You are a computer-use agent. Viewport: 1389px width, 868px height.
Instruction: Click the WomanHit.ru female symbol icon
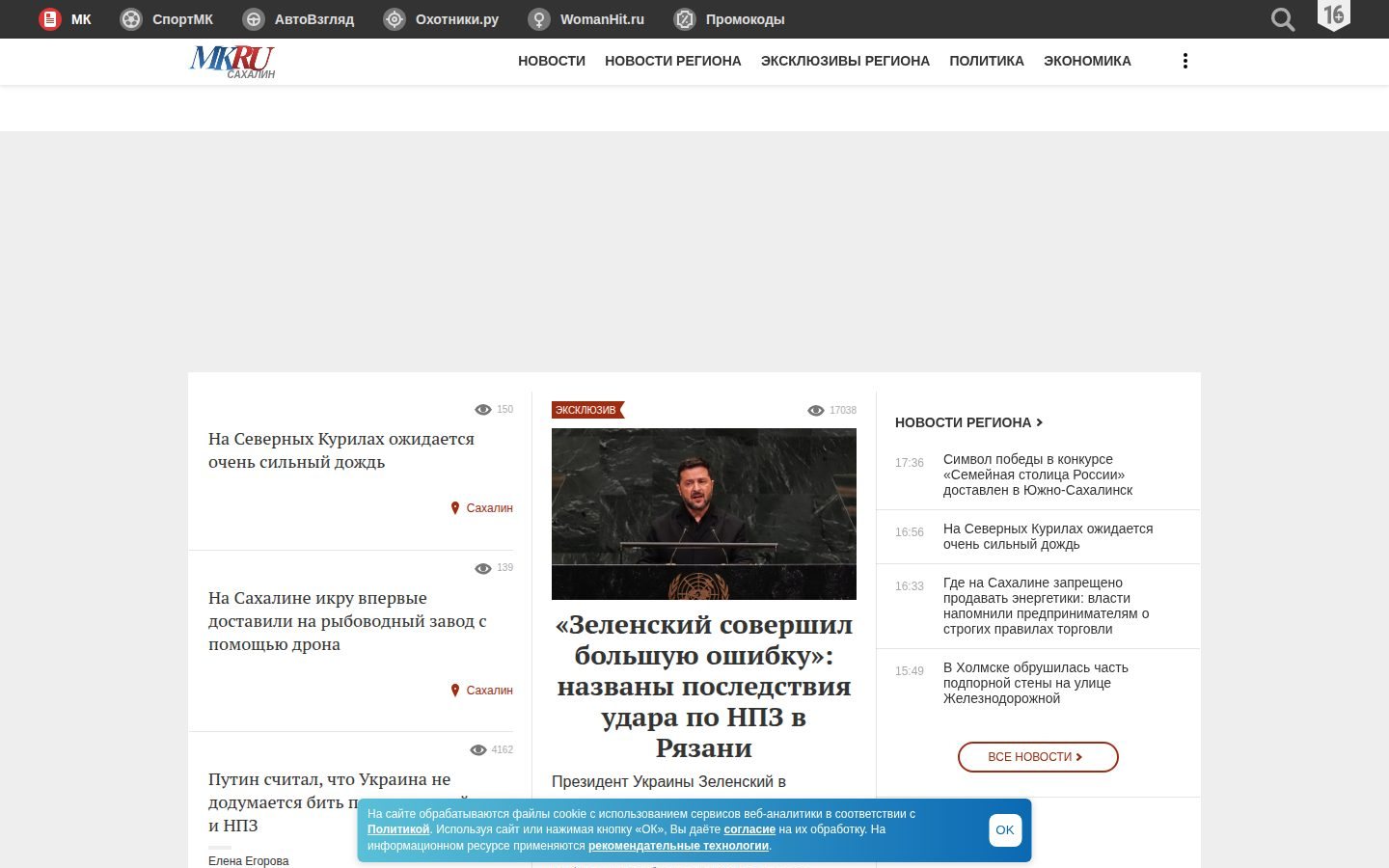tap(539, 19)
